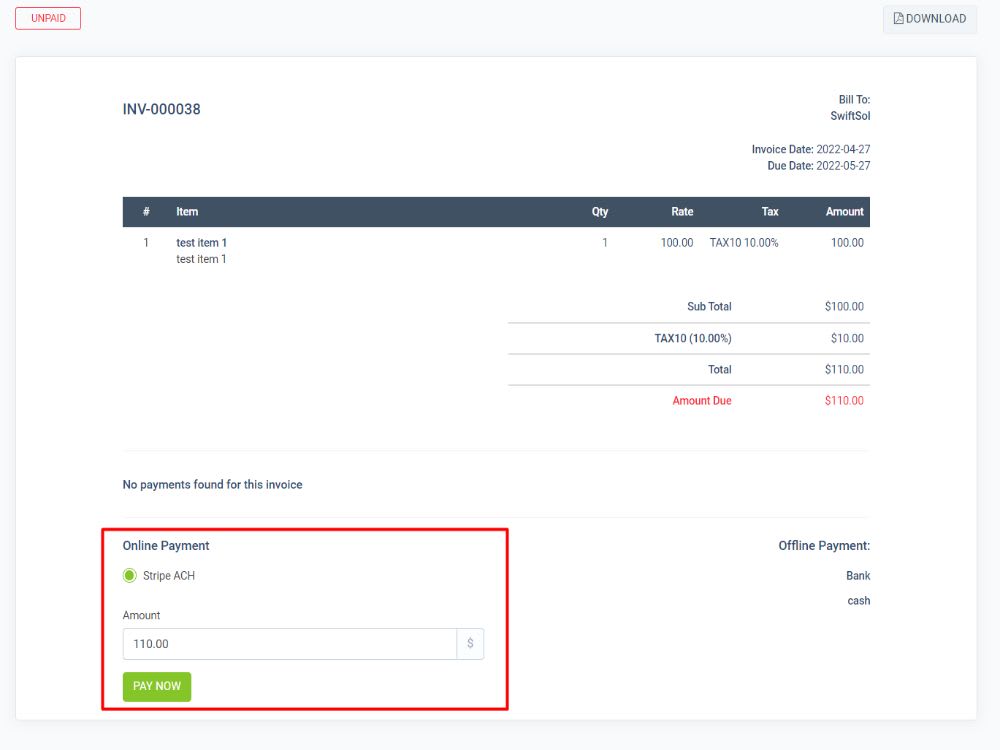The height and width of the screenshot is (750, 1000).
Task: Click the Tax column header
Action: pyautogui.click(x=770, y=211)
